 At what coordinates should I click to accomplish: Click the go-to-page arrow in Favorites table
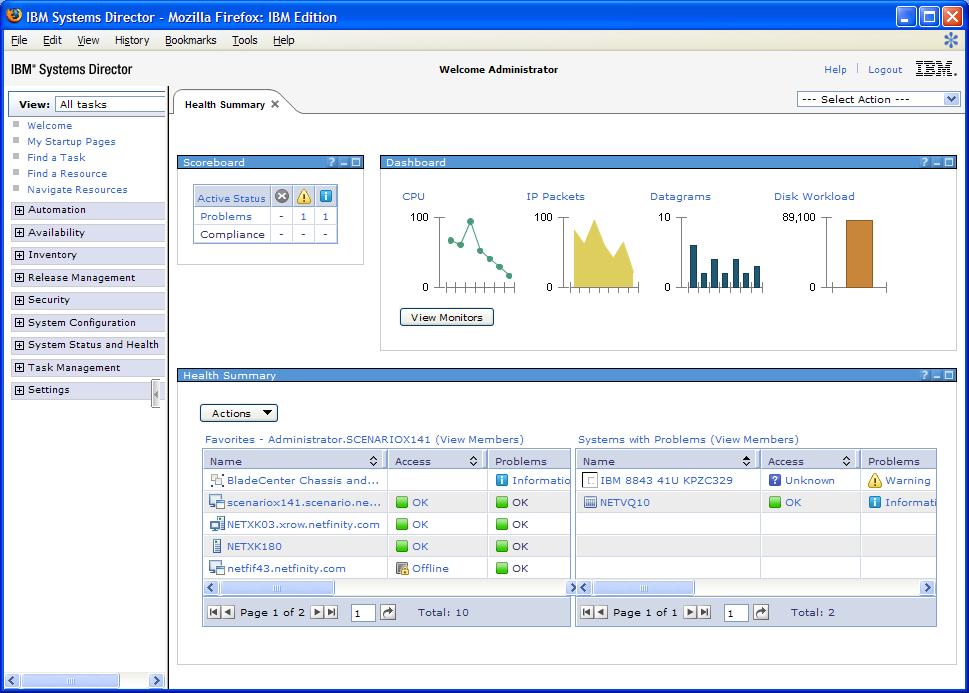387,612
